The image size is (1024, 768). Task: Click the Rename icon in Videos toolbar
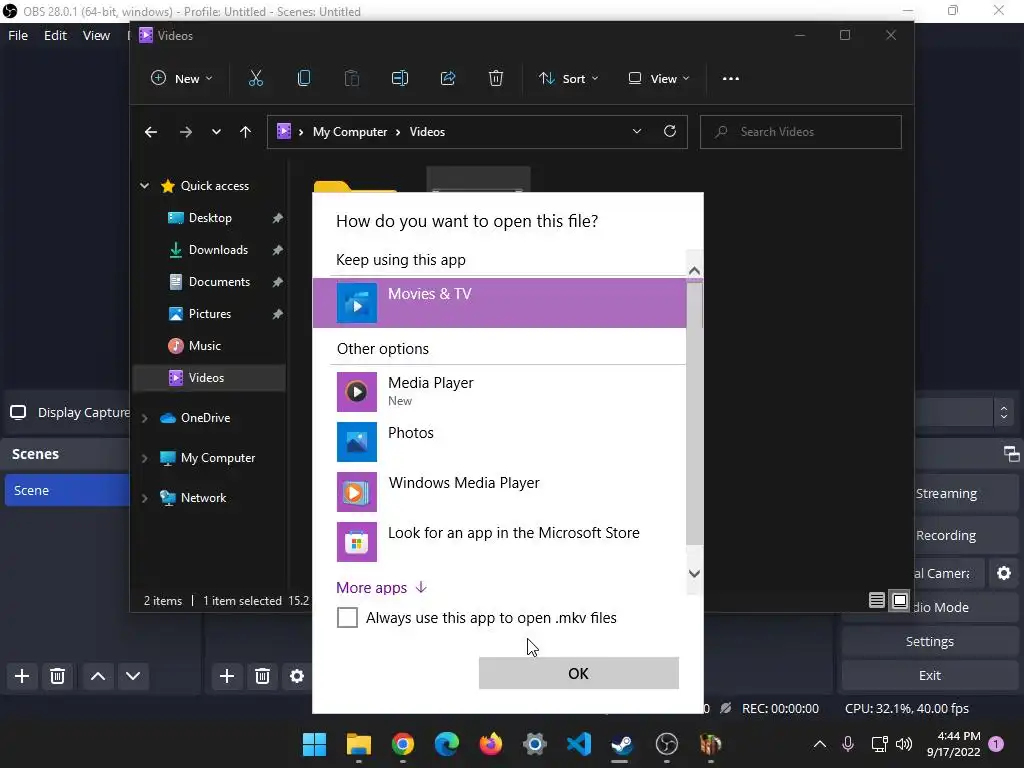coord(400,78)
